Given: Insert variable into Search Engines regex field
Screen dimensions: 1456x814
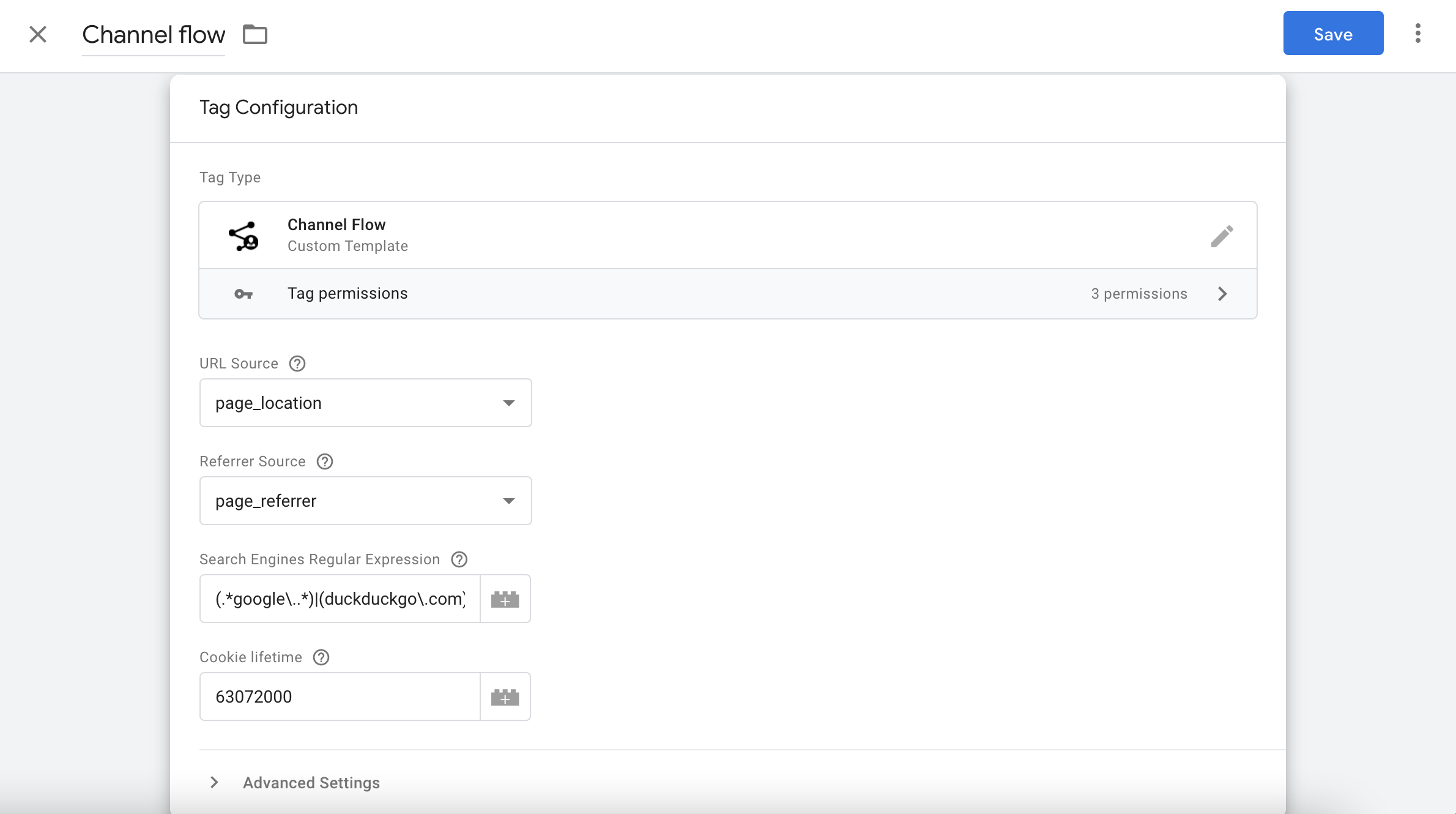Looking at the screenshot, I should point(505,599).
